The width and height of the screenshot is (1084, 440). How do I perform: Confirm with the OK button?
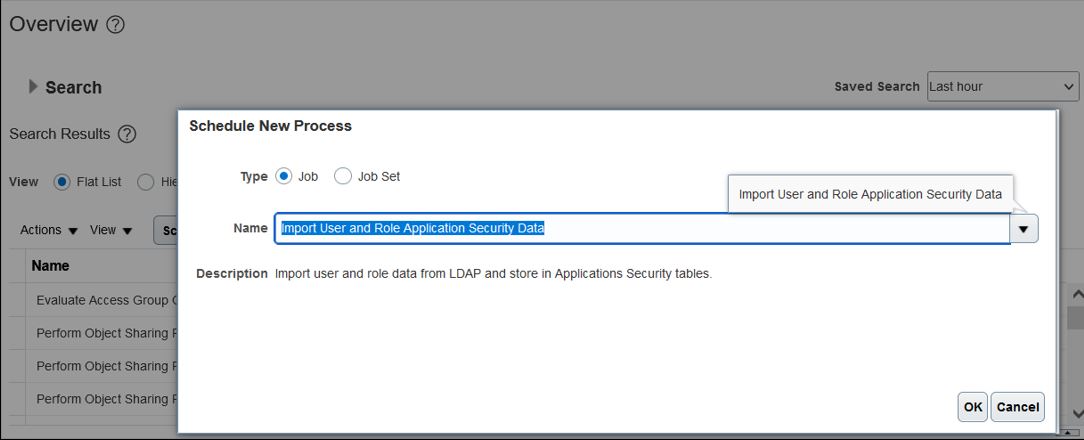[973, 407]
